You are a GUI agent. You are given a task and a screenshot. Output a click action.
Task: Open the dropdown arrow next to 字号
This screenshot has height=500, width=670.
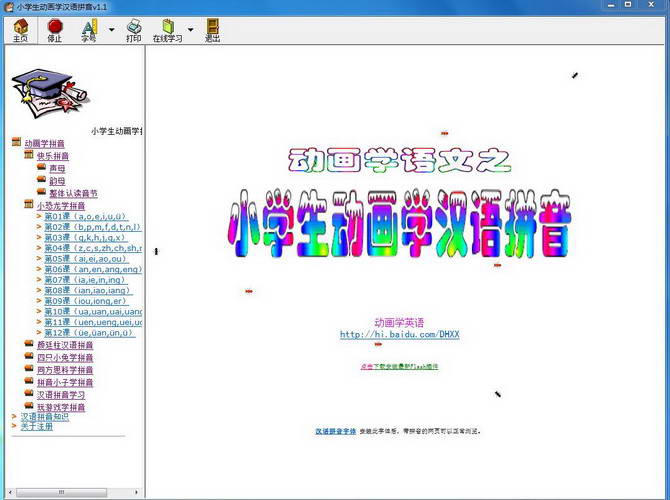click(111, 31)
